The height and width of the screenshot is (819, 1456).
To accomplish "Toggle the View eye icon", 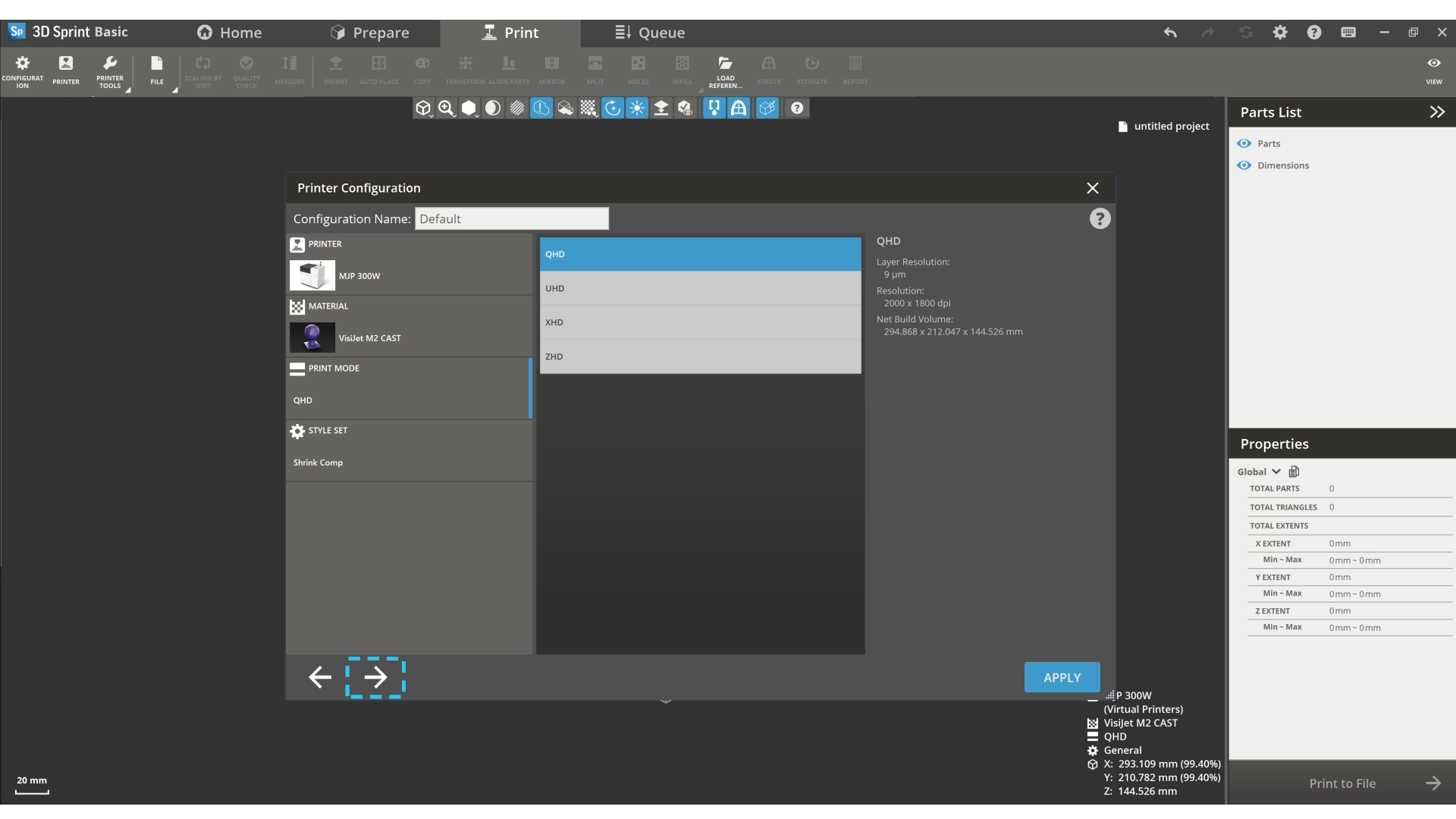I will [x=1433, y=64].
